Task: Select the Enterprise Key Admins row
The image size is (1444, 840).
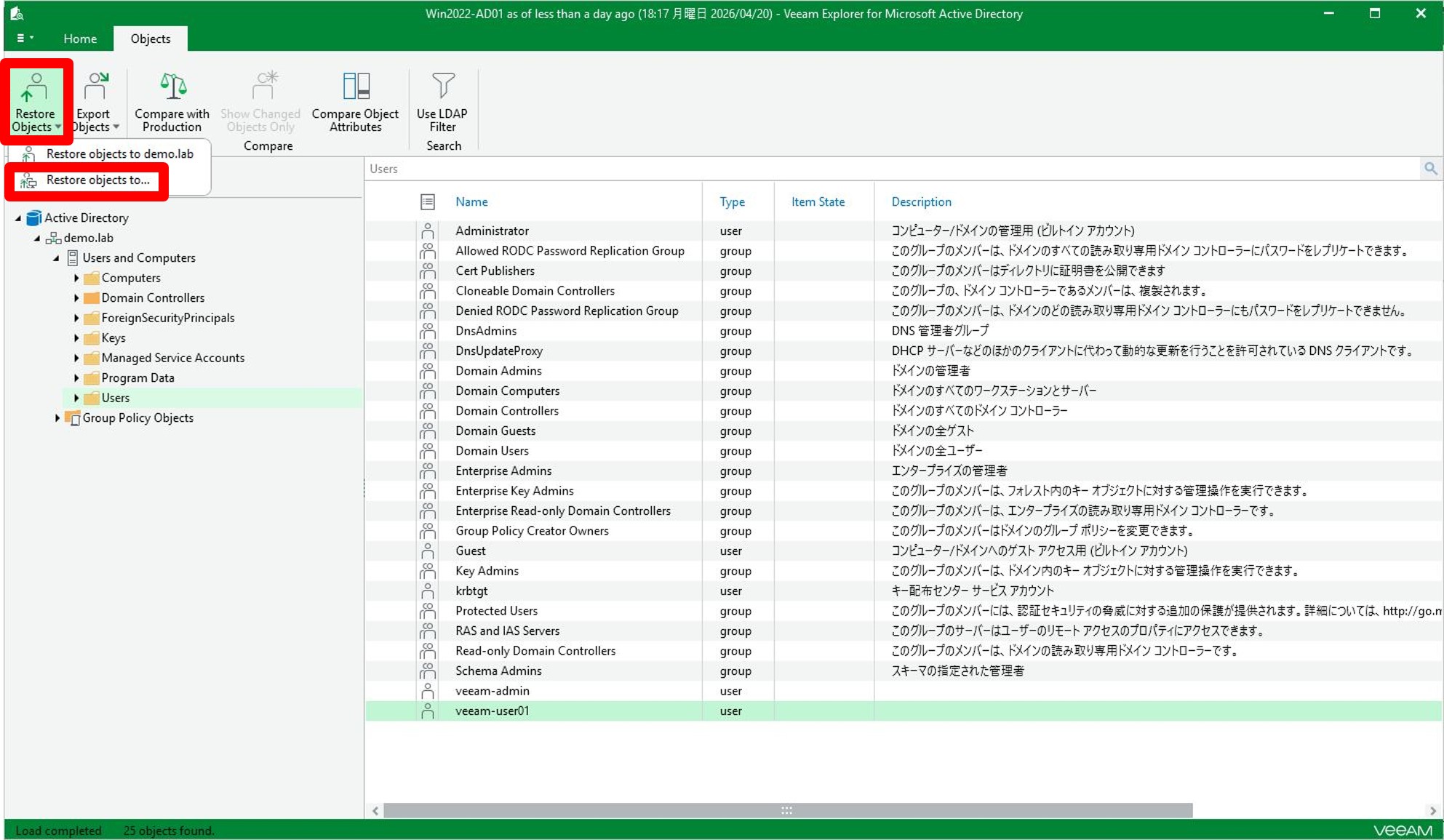Action: click(x=904, y=491)
